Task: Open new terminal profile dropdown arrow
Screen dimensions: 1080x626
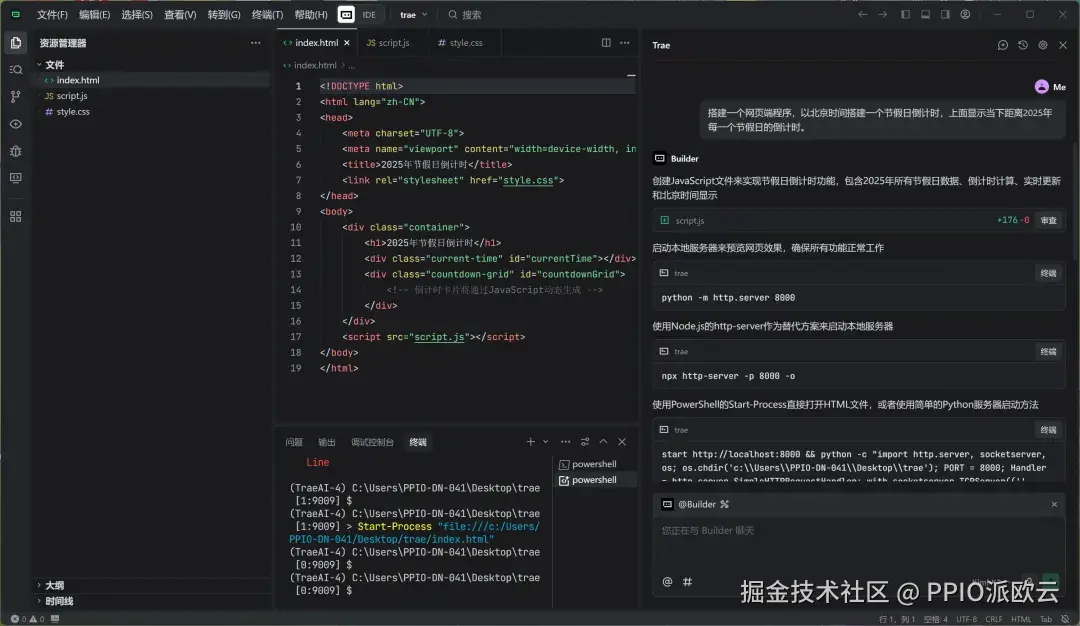Action: [546, 442]
